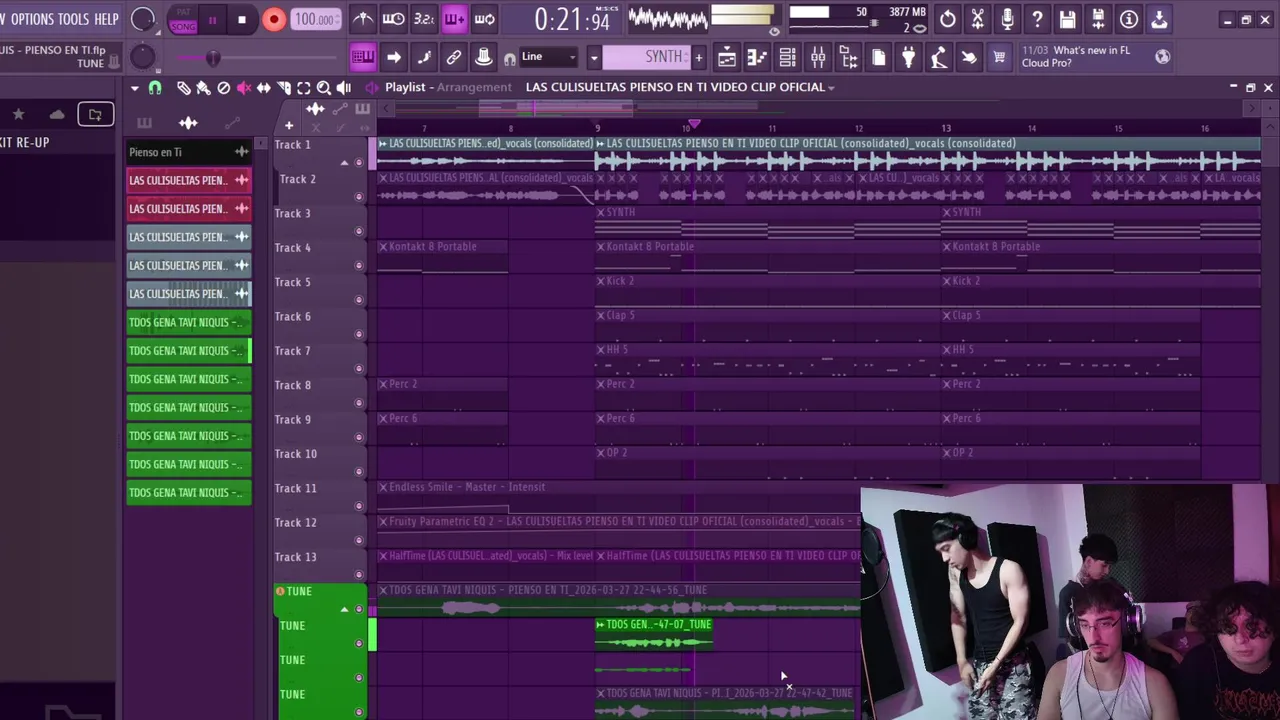This screenshot has width=1280, height=720.
Task: Open the Mixer window
Action: [818, 58]
